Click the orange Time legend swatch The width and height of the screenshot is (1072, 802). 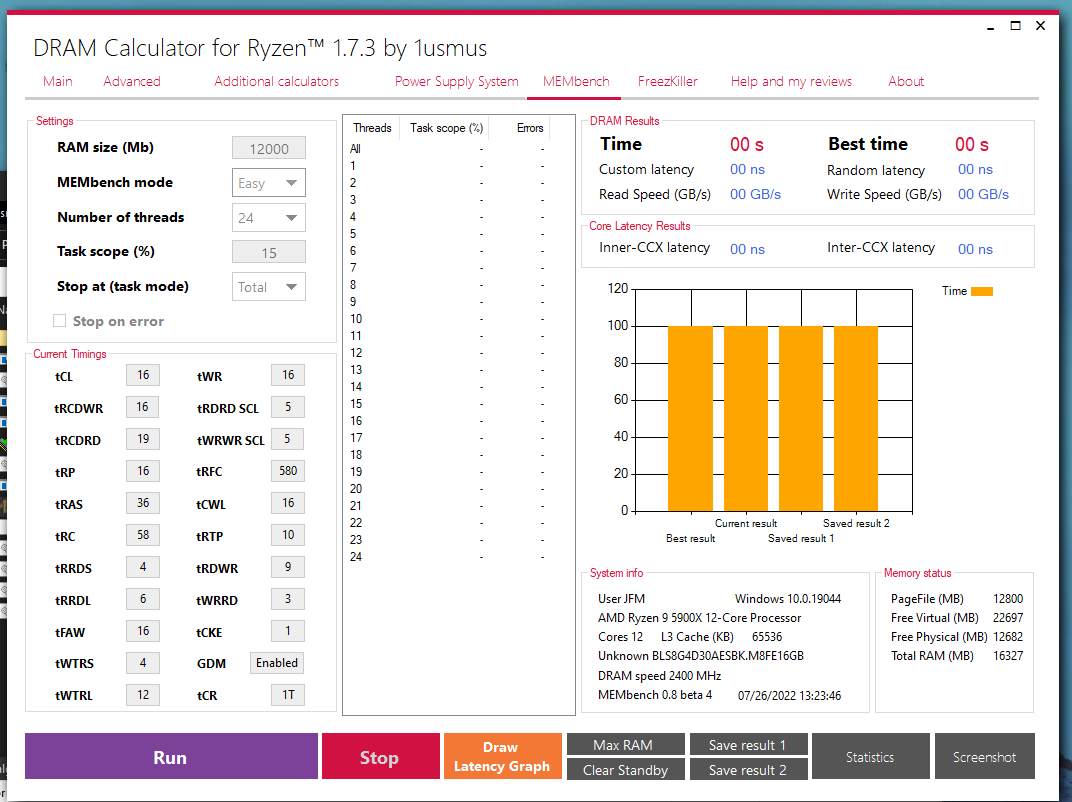coord(982,291)
